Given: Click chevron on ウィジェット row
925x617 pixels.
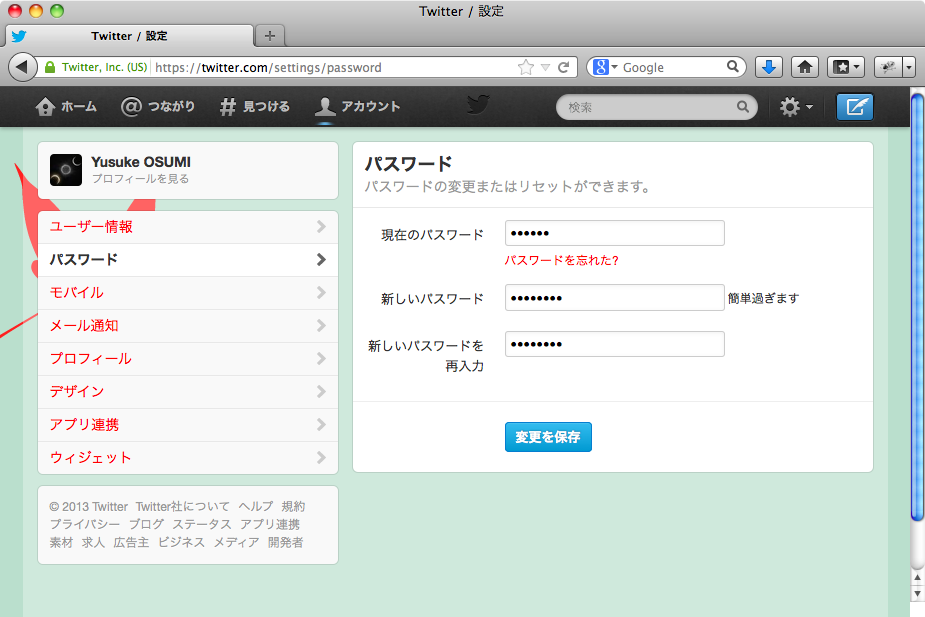Looking at the screenshot, I should point(321,457).
